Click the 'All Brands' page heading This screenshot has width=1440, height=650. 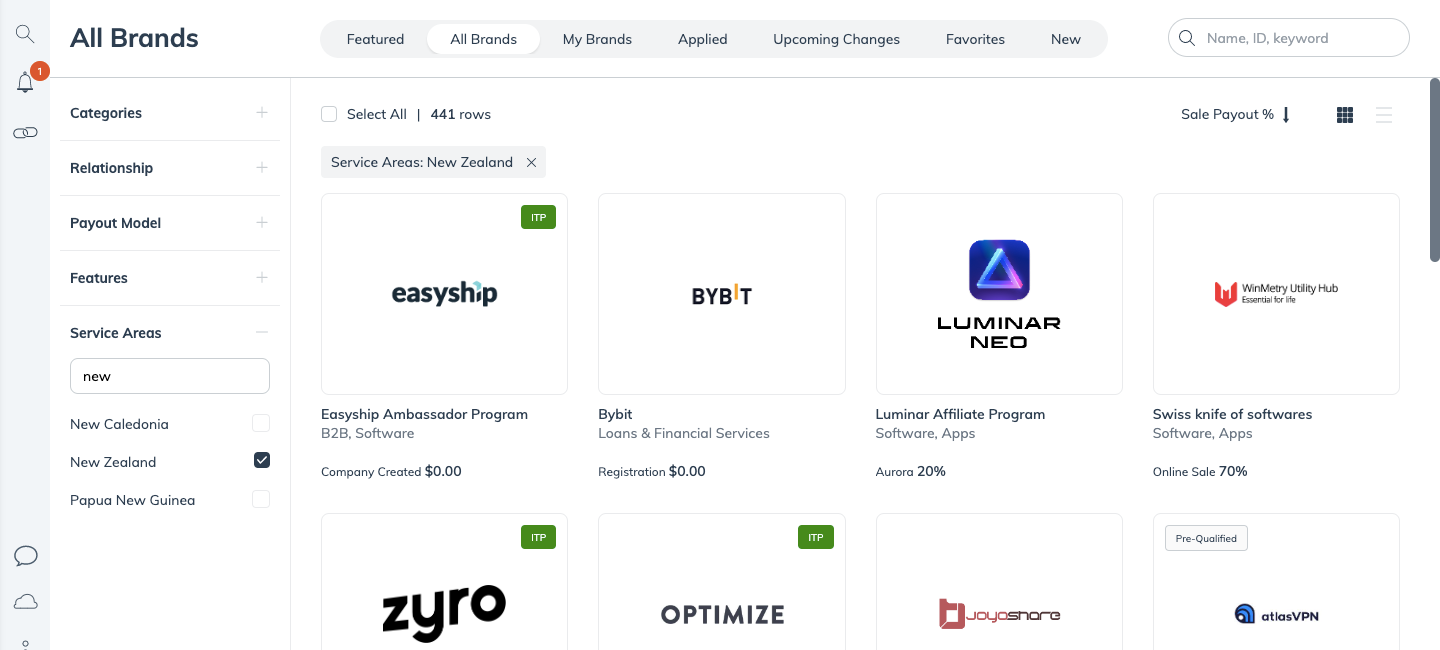pos(134,38)
